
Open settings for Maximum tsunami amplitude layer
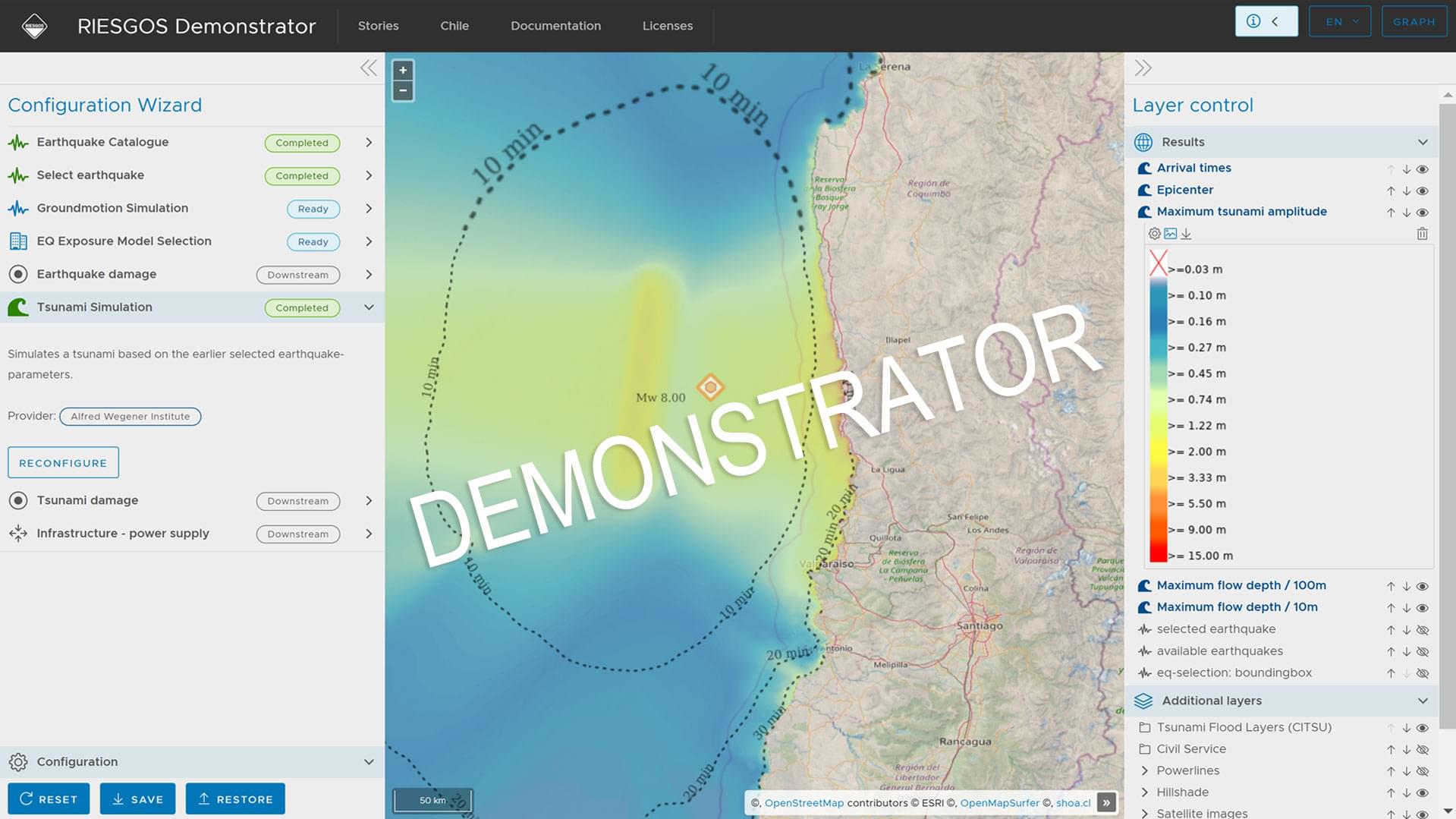click(1154, 234)
